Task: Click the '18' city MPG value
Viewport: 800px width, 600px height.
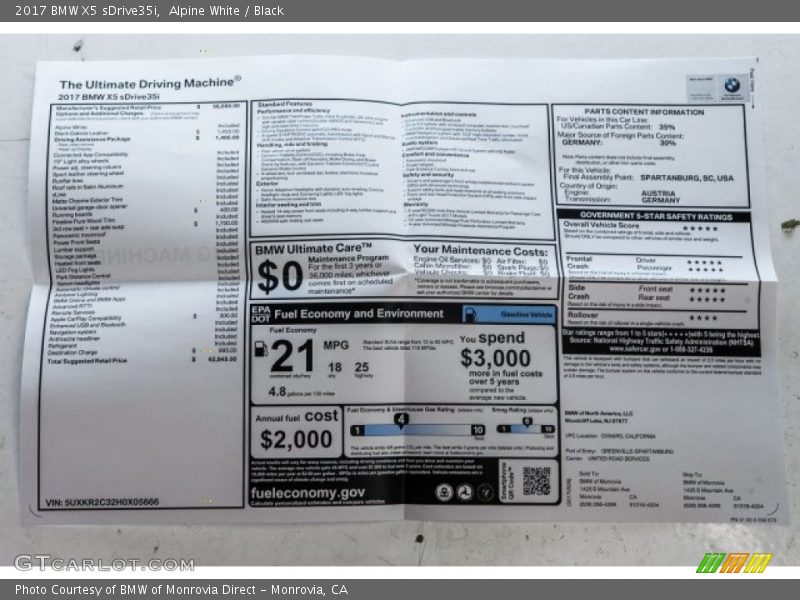Action: pos(335,367)
